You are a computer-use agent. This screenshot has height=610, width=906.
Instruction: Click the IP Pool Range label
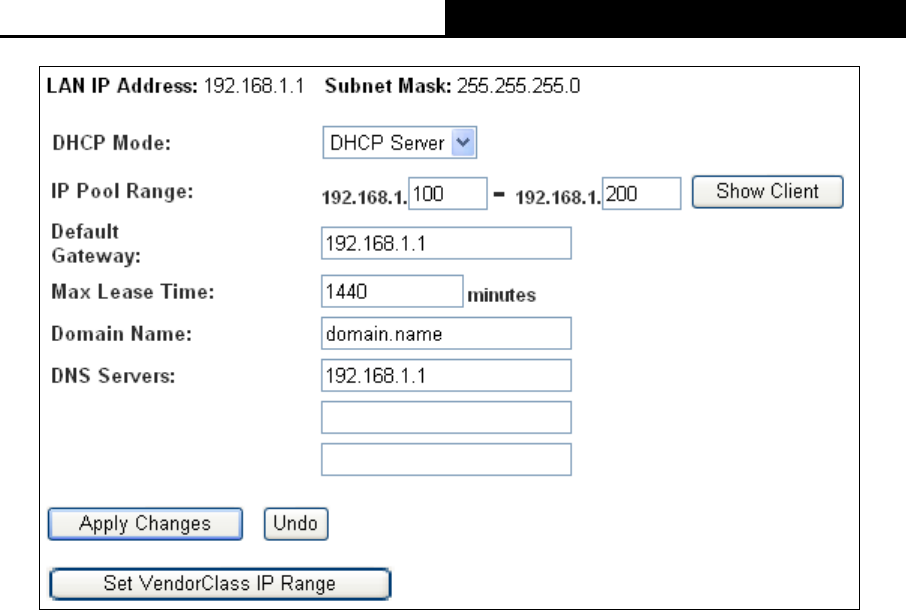(x=122, y=191)
